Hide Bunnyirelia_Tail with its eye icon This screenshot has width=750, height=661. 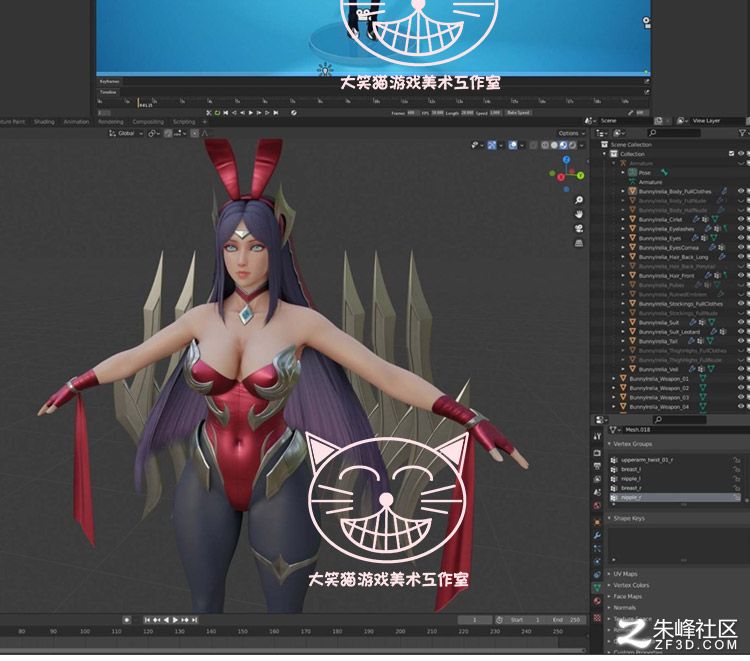coord(741,341)
